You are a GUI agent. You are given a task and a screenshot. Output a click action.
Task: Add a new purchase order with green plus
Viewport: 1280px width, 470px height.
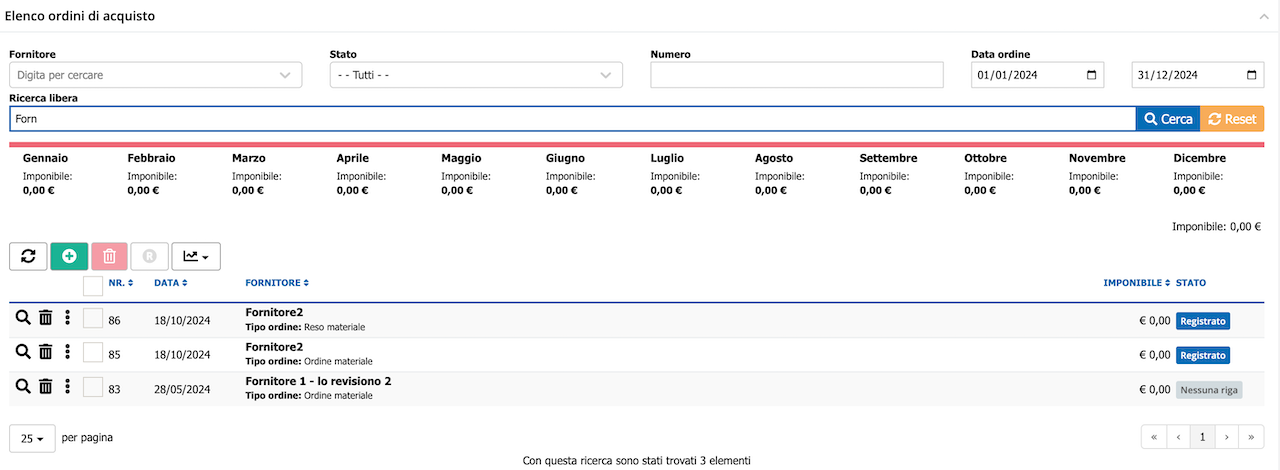click(x=69, y=256)
